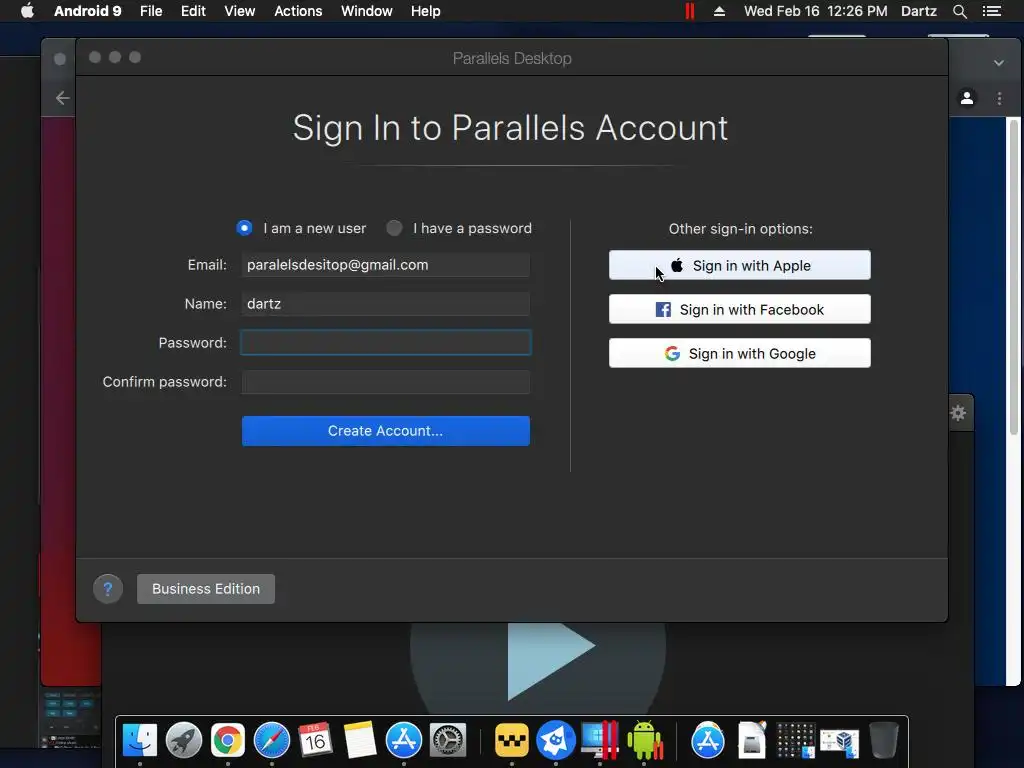Open Calendar from the dock
Viewport: 1024px width, 768px height.
pyautogui.click(x=315, y=741)
